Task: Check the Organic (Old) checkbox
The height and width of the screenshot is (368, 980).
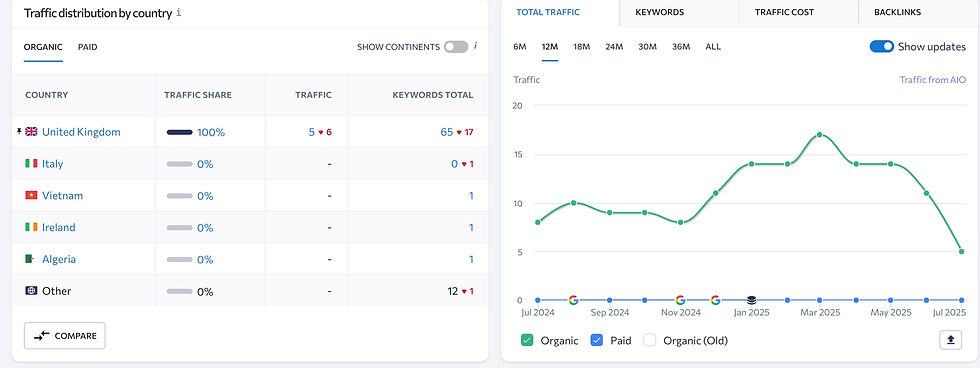Action: point(650,341)
